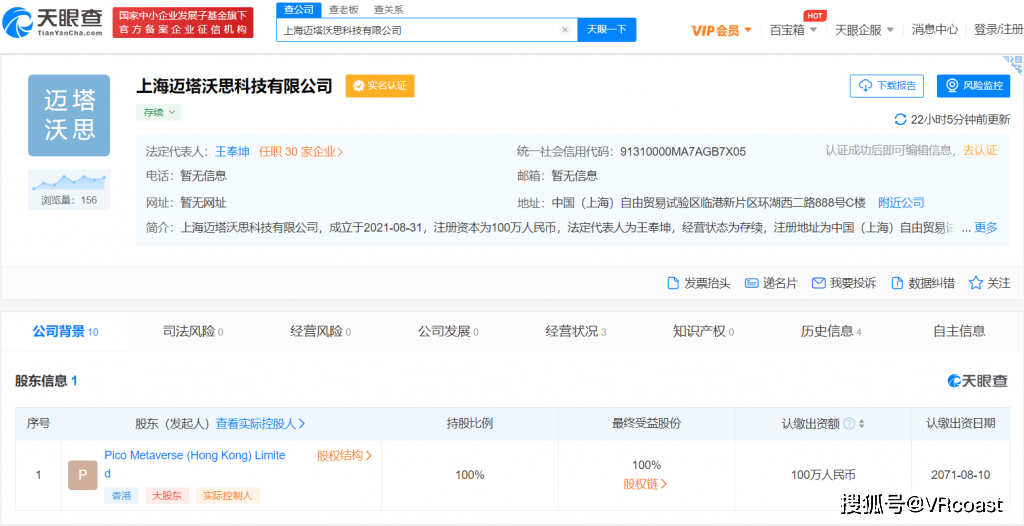Click the TianYanCha logo
The height and width of the screenshot is (526, 1024).
[x=52, y=22]
